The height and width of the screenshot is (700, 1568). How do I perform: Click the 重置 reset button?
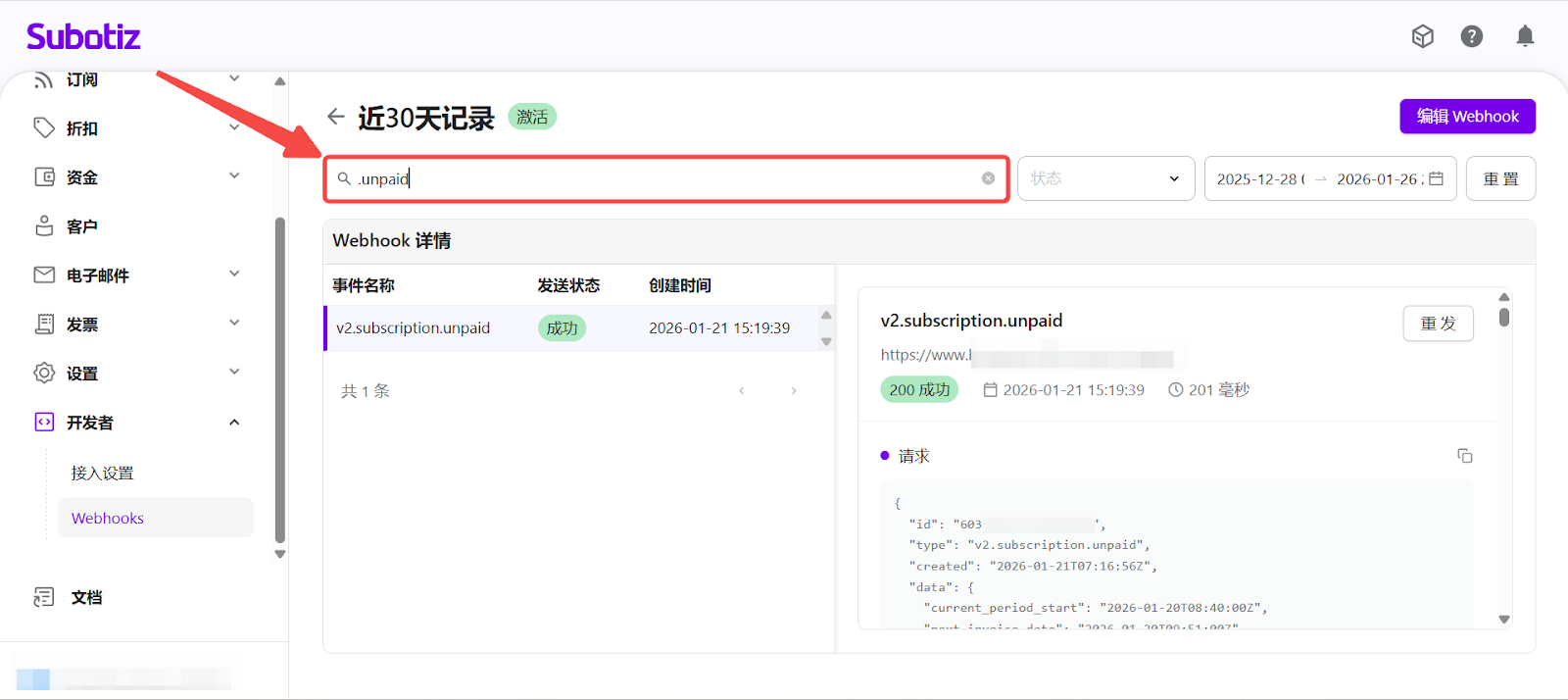(x=1499, y=178)
